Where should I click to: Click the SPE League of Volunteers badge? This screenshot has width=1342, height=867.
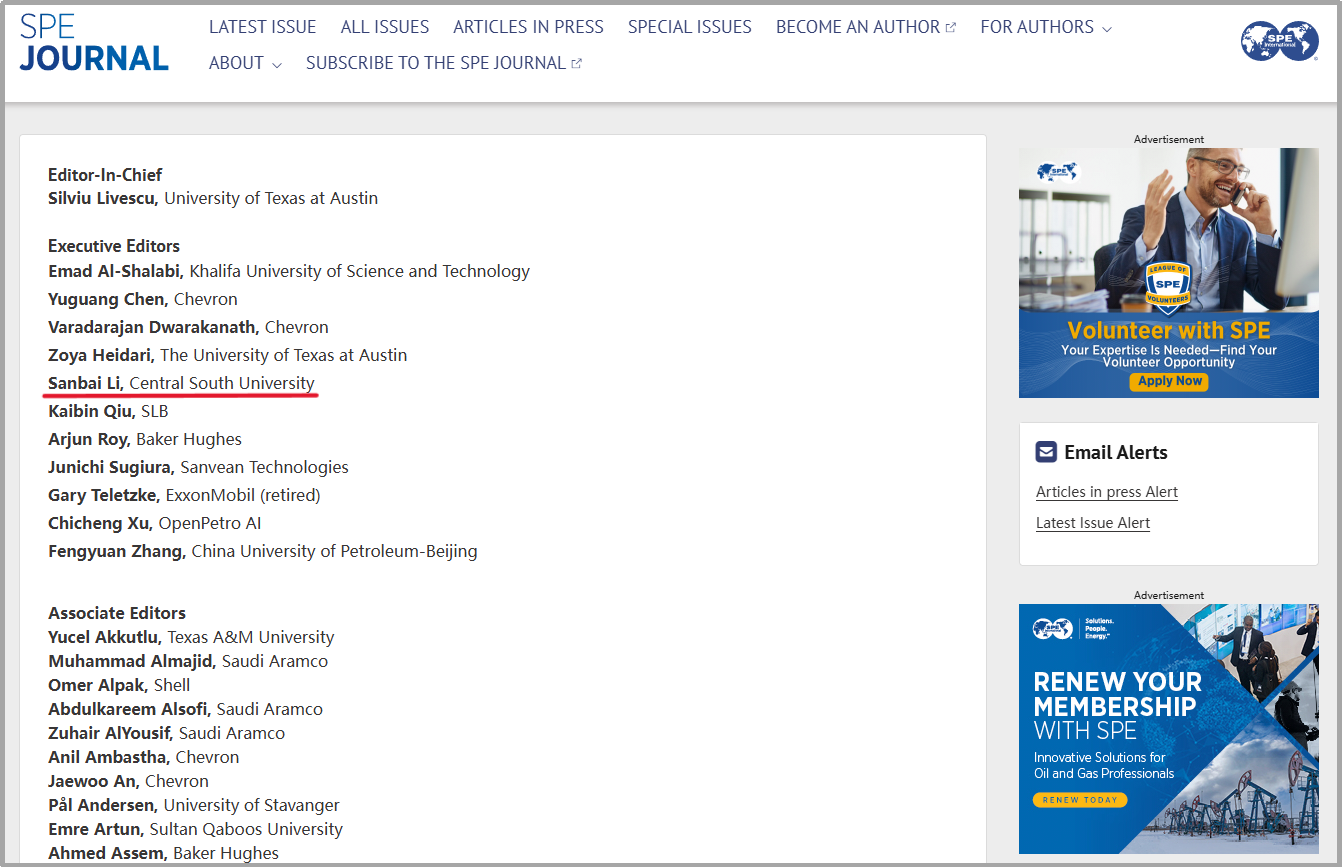point(1168,285)
